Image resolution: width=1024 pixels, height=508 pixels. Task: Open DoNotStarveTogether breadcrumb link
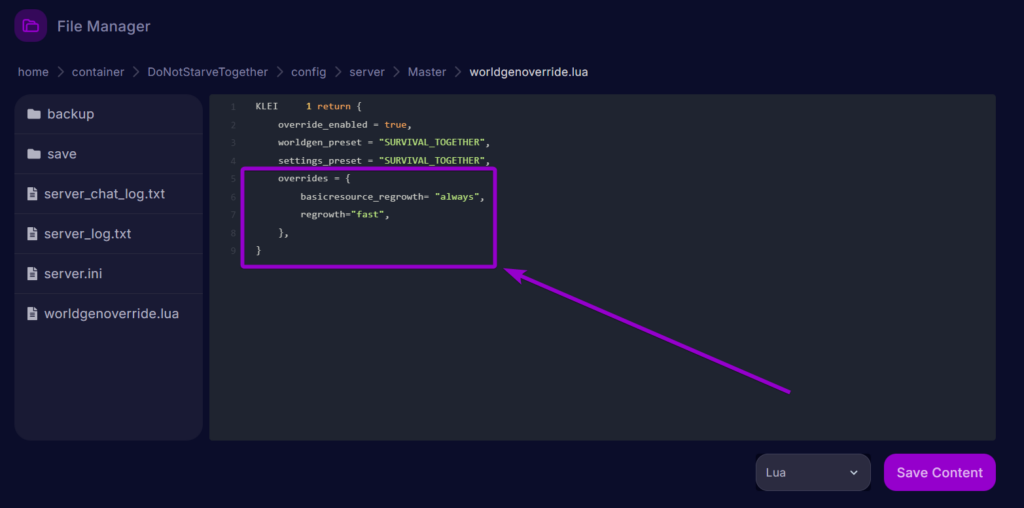[207, 72]
